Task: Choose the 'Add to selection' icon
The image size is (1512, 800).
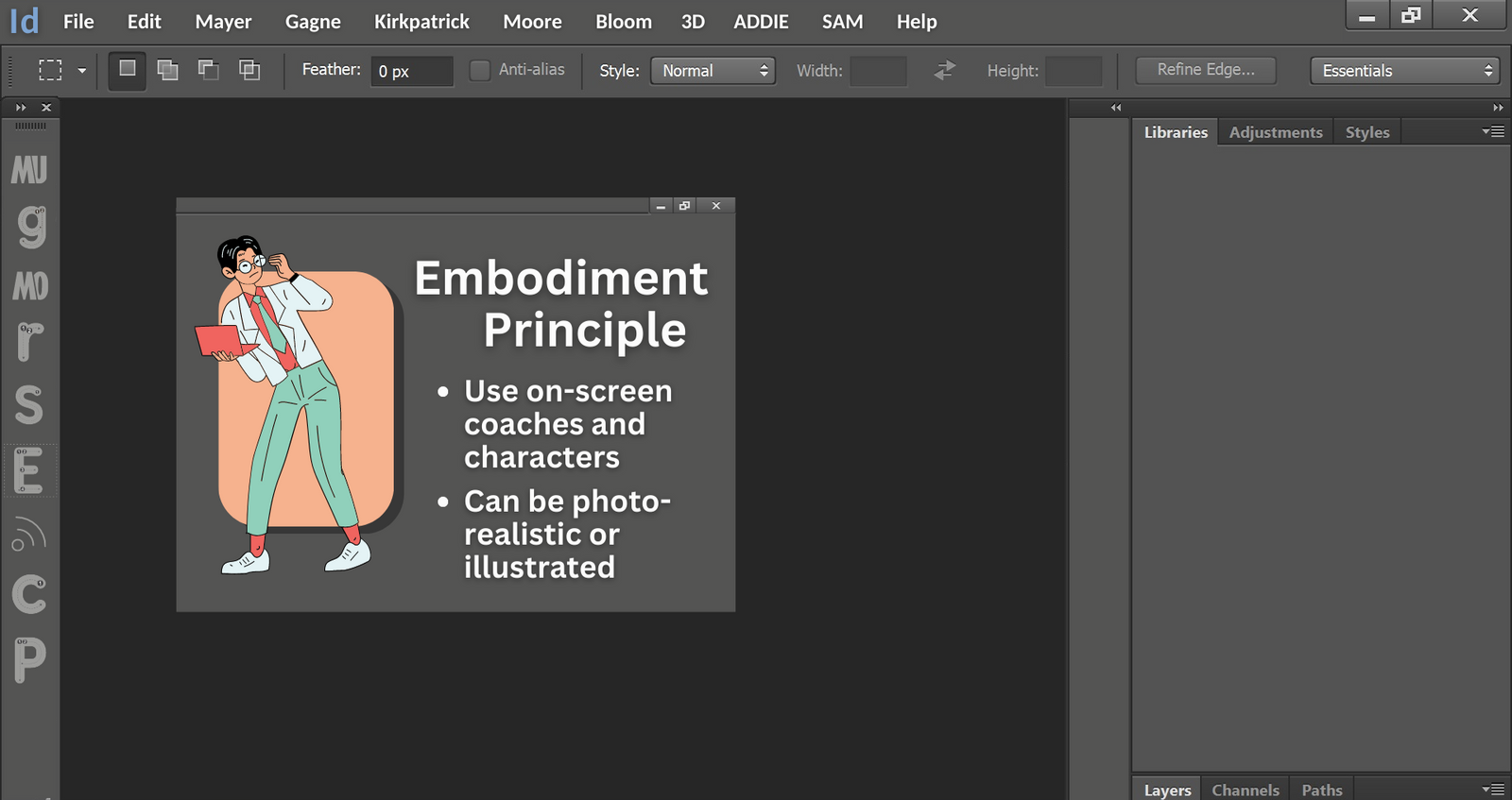Action: (x=168, y=70)
